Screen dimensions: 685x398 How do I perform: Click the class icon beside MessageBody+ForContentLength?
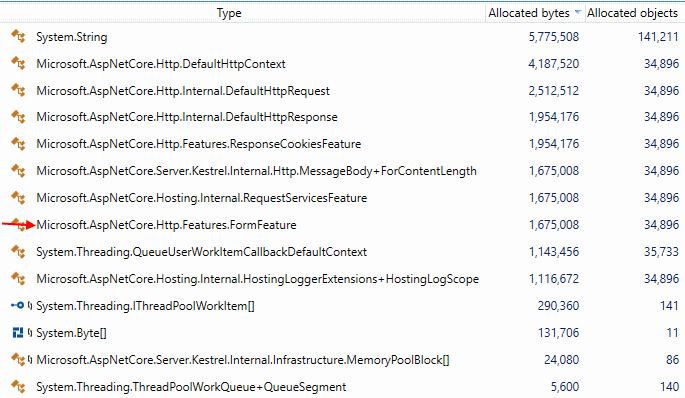click(x=18, y=171)
